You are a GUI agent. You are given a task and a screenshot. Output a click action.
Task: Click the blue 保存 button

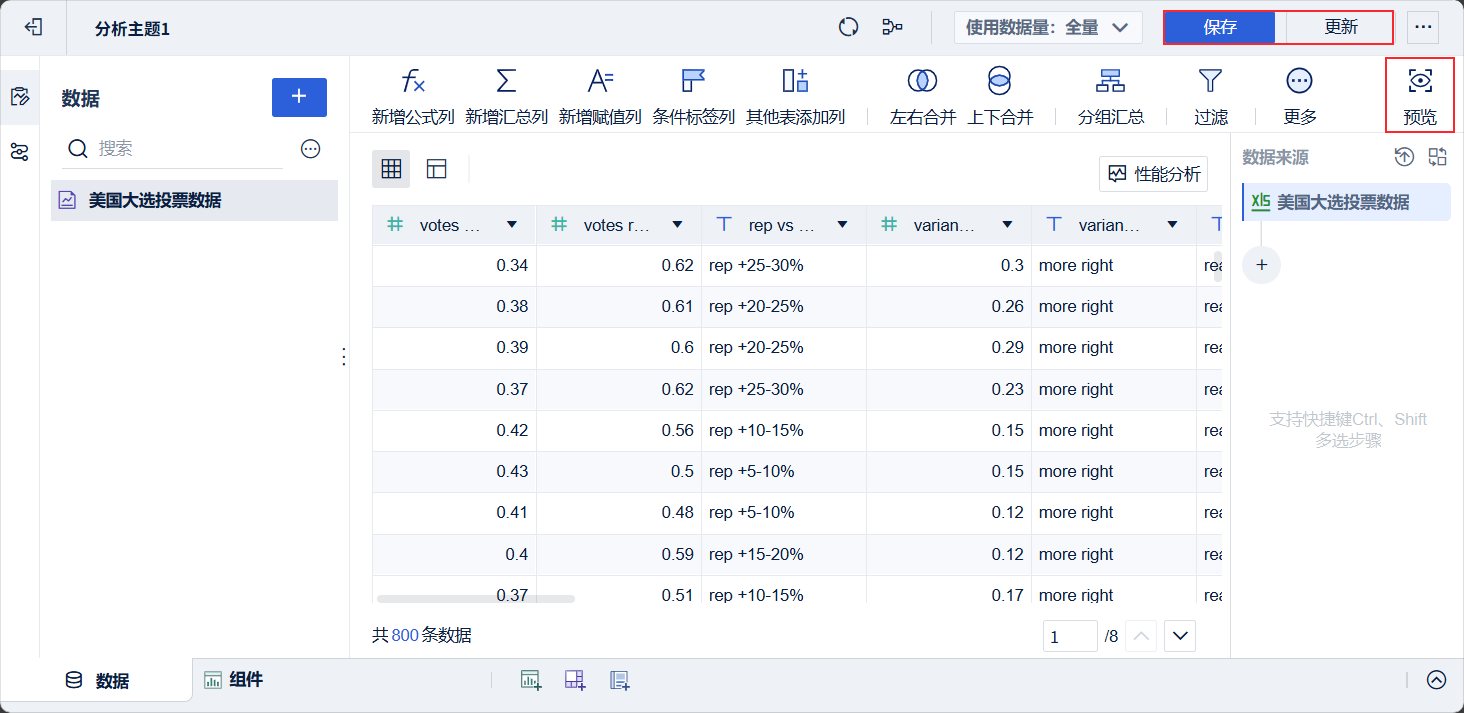(1220, 28)
